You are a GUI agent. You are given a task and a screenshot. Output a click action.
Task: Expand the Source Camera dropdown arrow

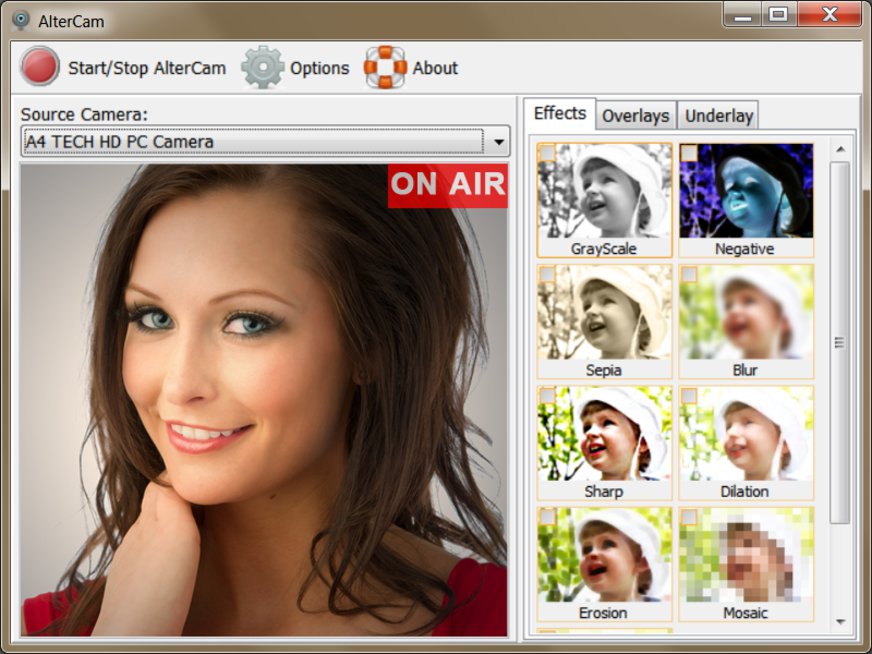498,142
